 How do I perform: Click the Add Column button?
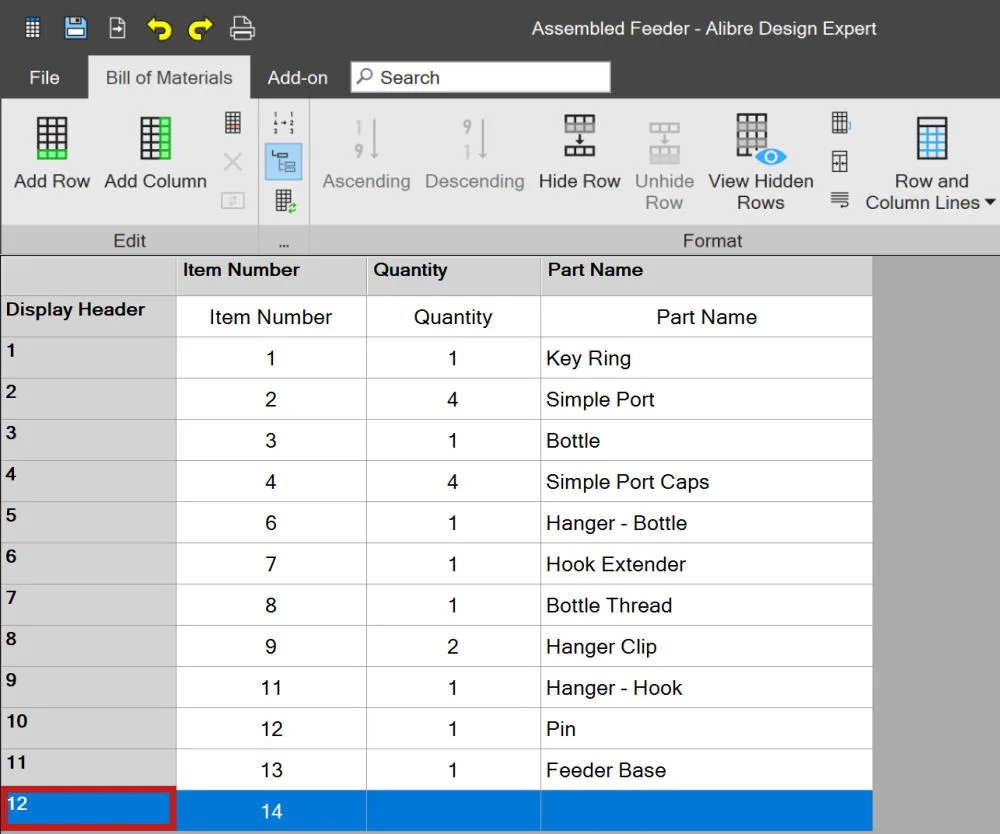click(156, 153)
